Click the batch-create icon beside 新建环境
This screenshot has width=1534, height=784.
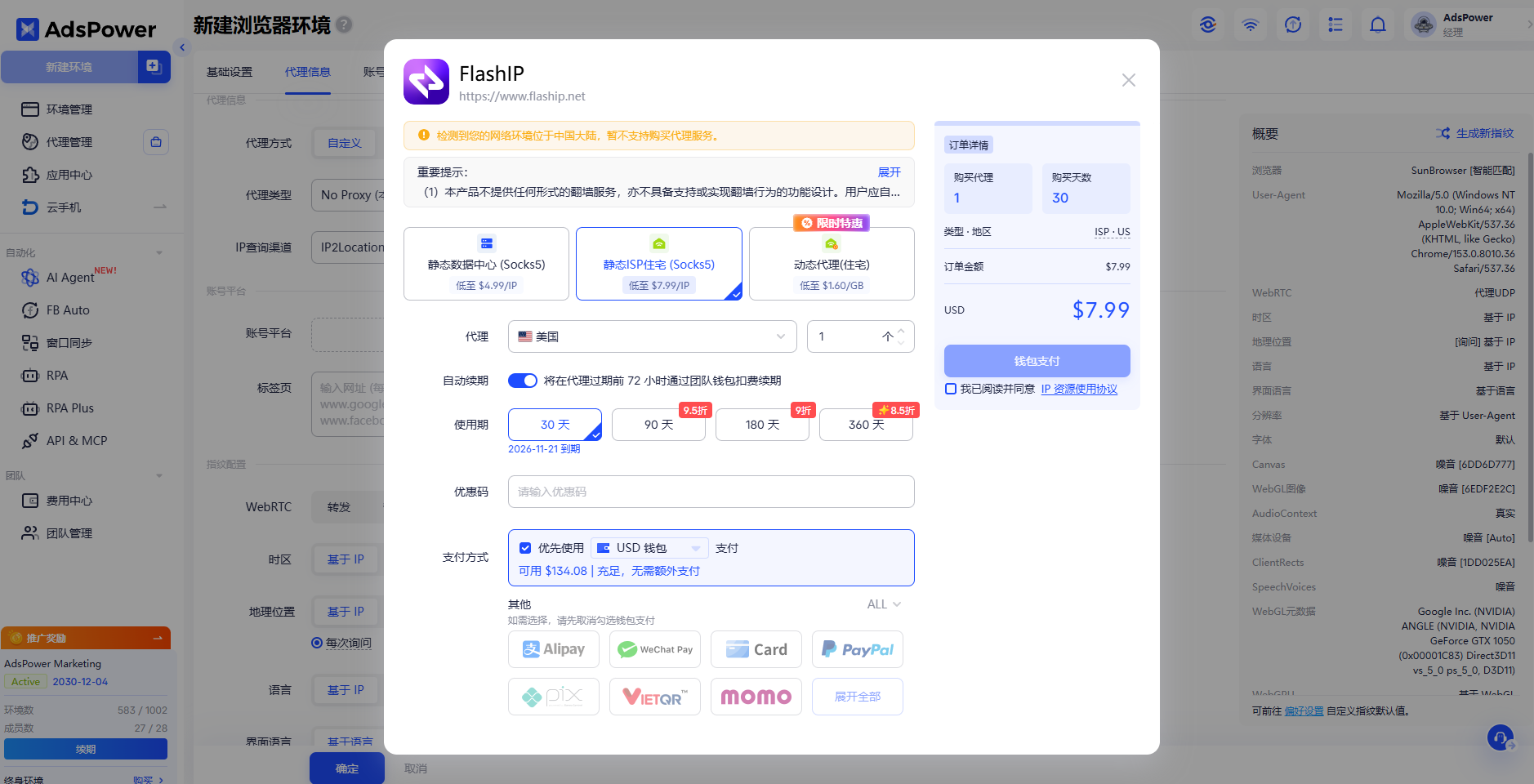[x=154, y=67]
